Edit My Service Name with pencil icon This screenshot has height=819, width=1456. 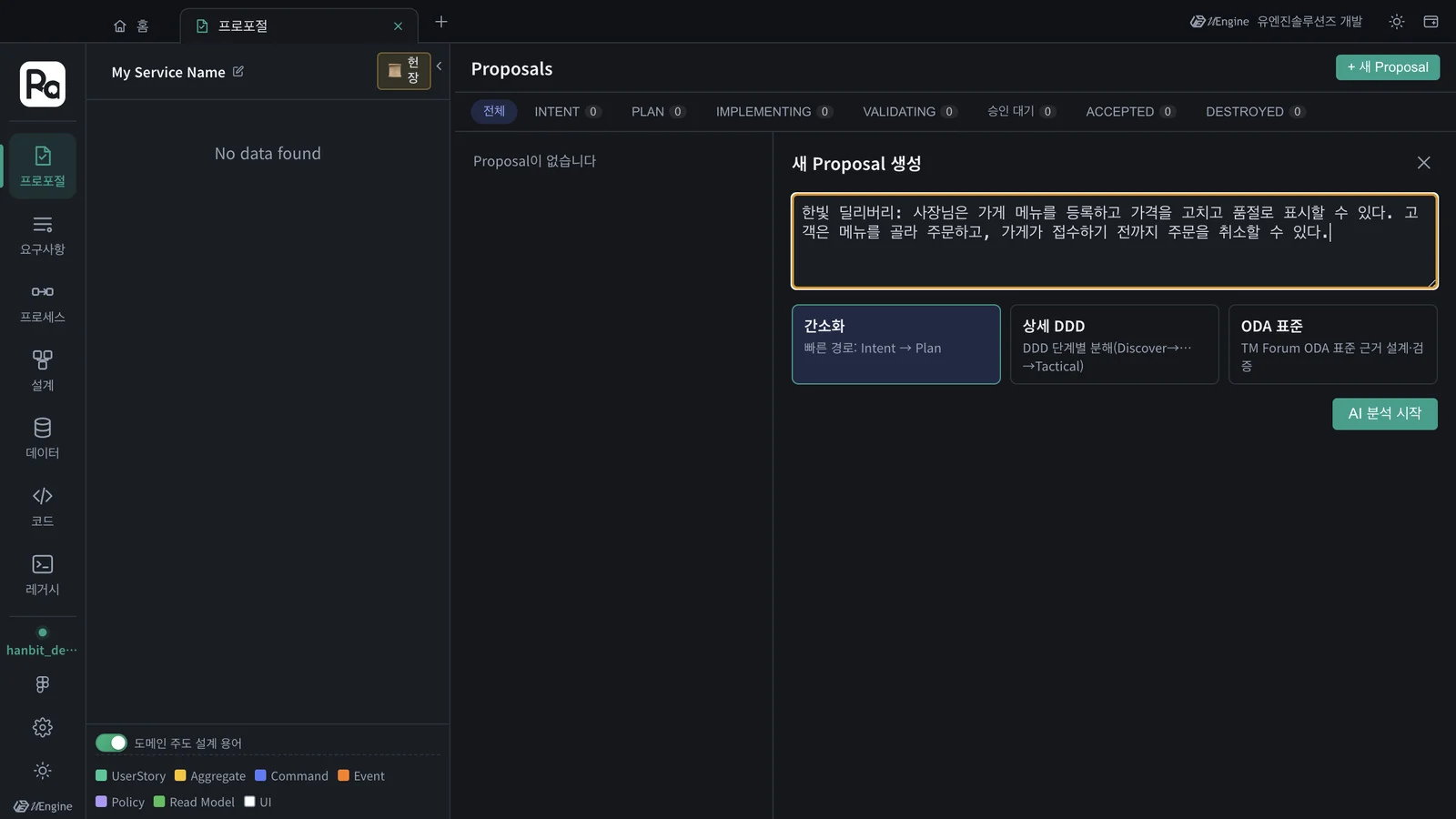(238, 71)
